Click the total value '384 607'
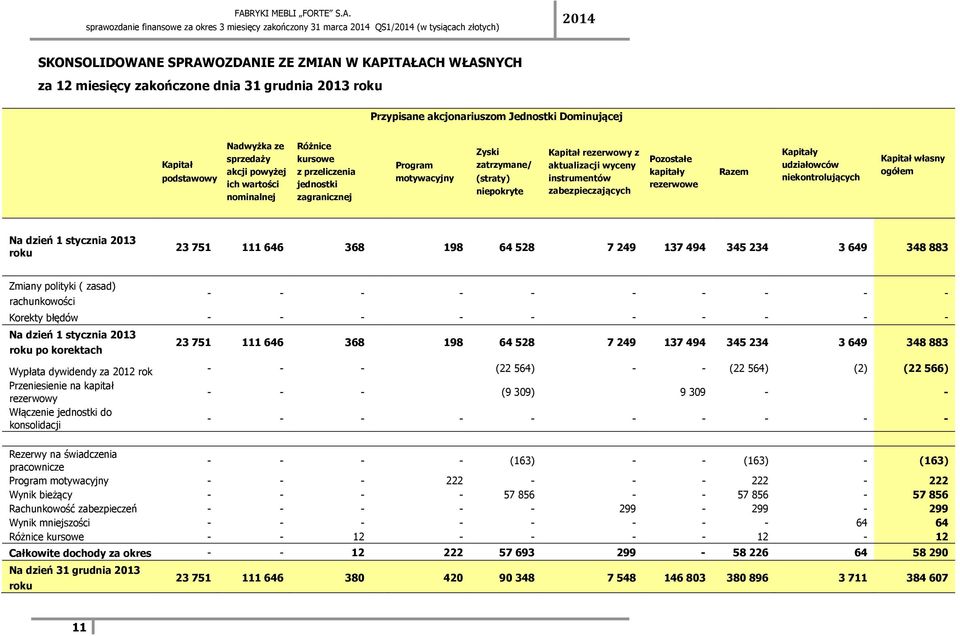This screenshot has height=636, width=960. (927, 577)
